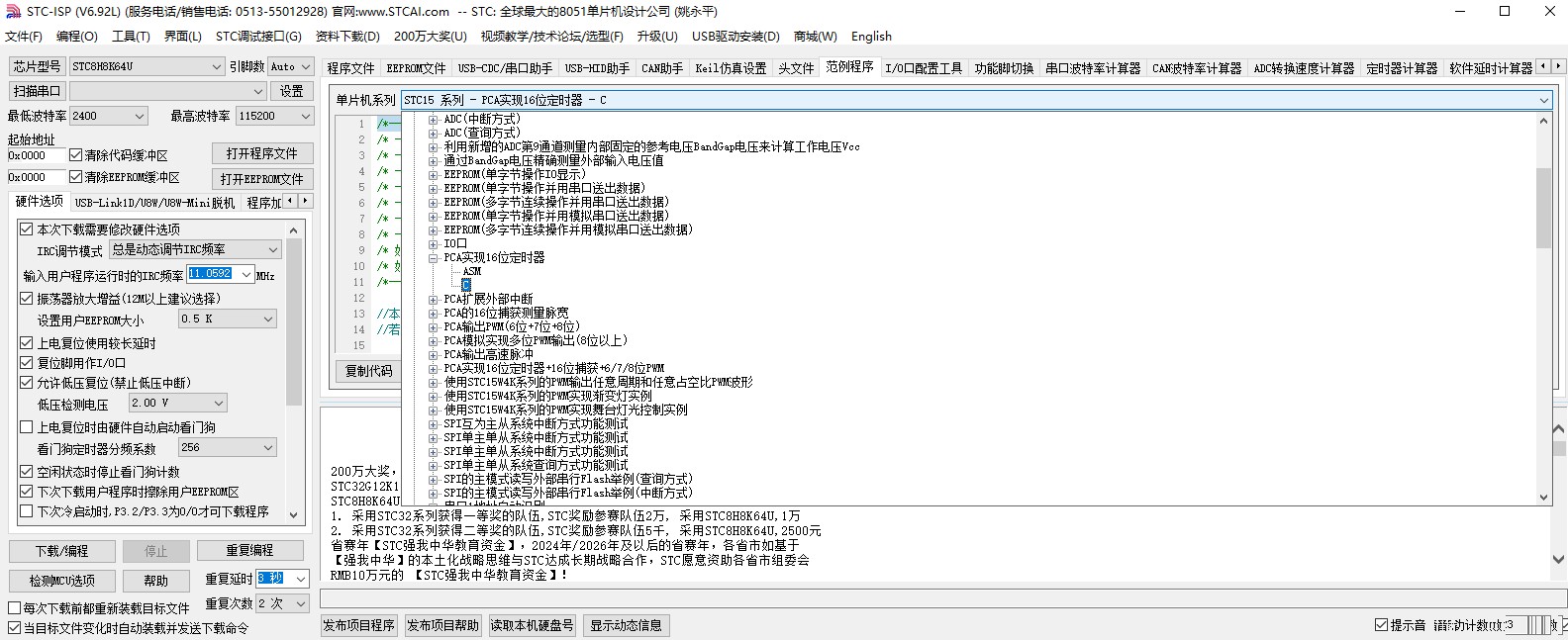Image resolution: width=1568 pixels, height=640 pixels.
Task: Click the IRC frequency 11.0592 input
Action: [213, 274]
